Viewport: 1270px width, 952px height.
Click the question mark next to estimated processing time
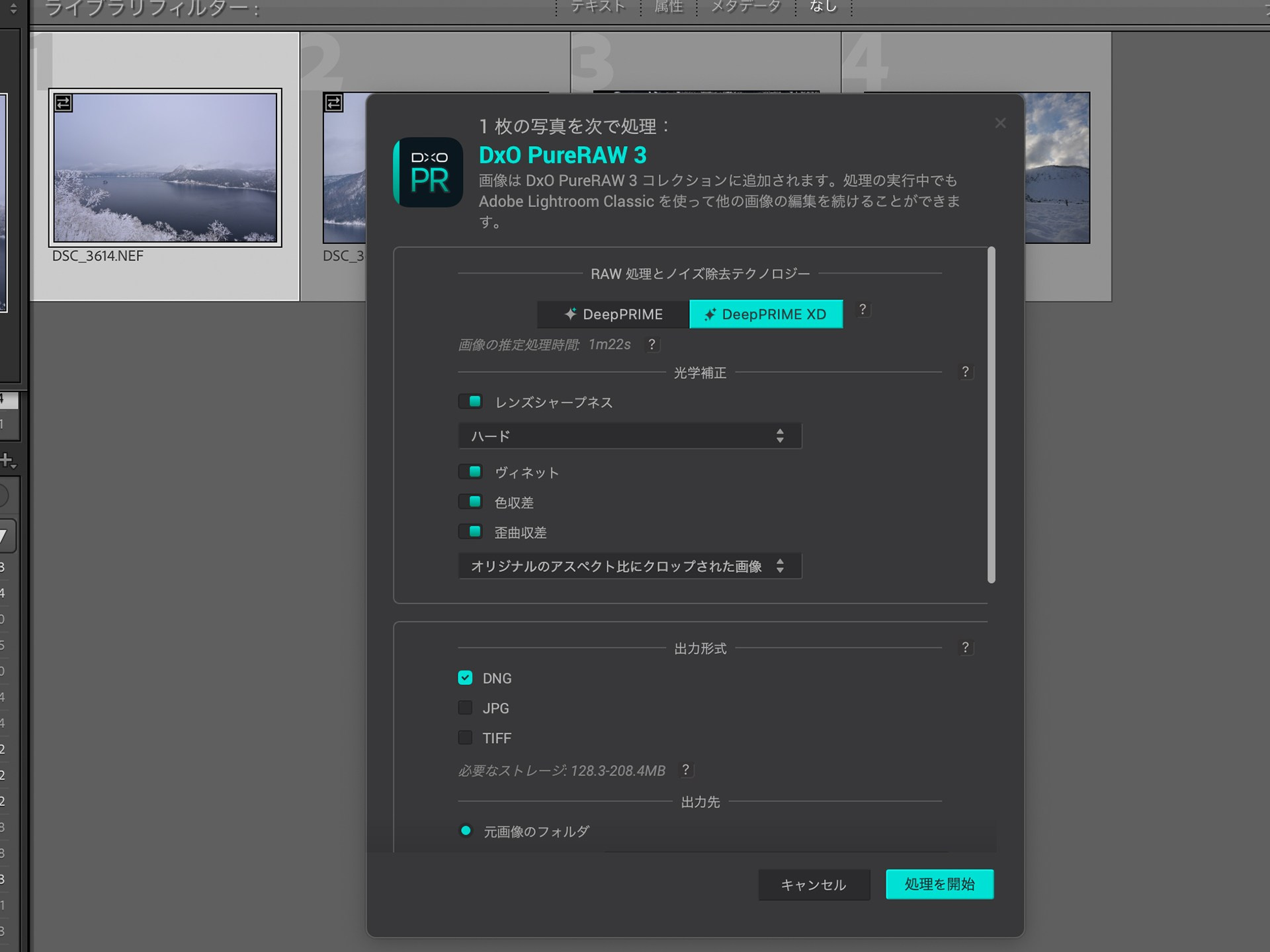(652, 344)
